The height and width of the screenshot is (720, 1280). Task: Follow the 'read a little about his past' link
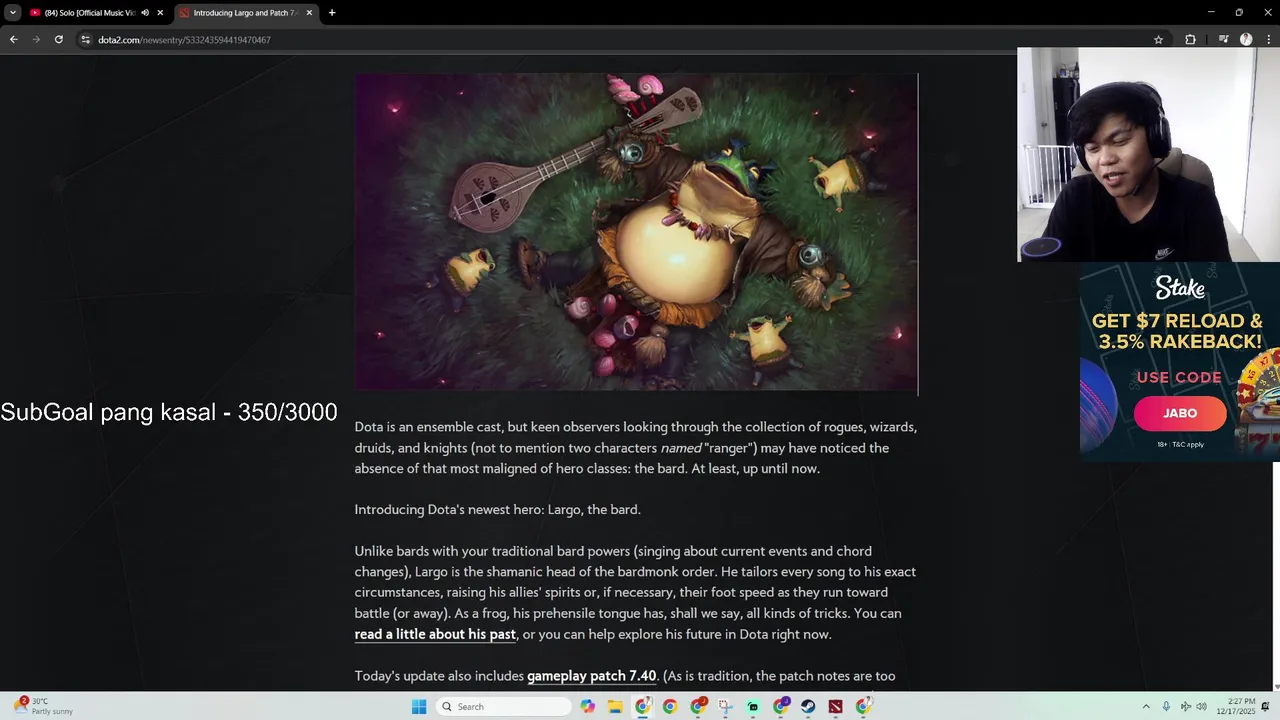coord(435,634)
